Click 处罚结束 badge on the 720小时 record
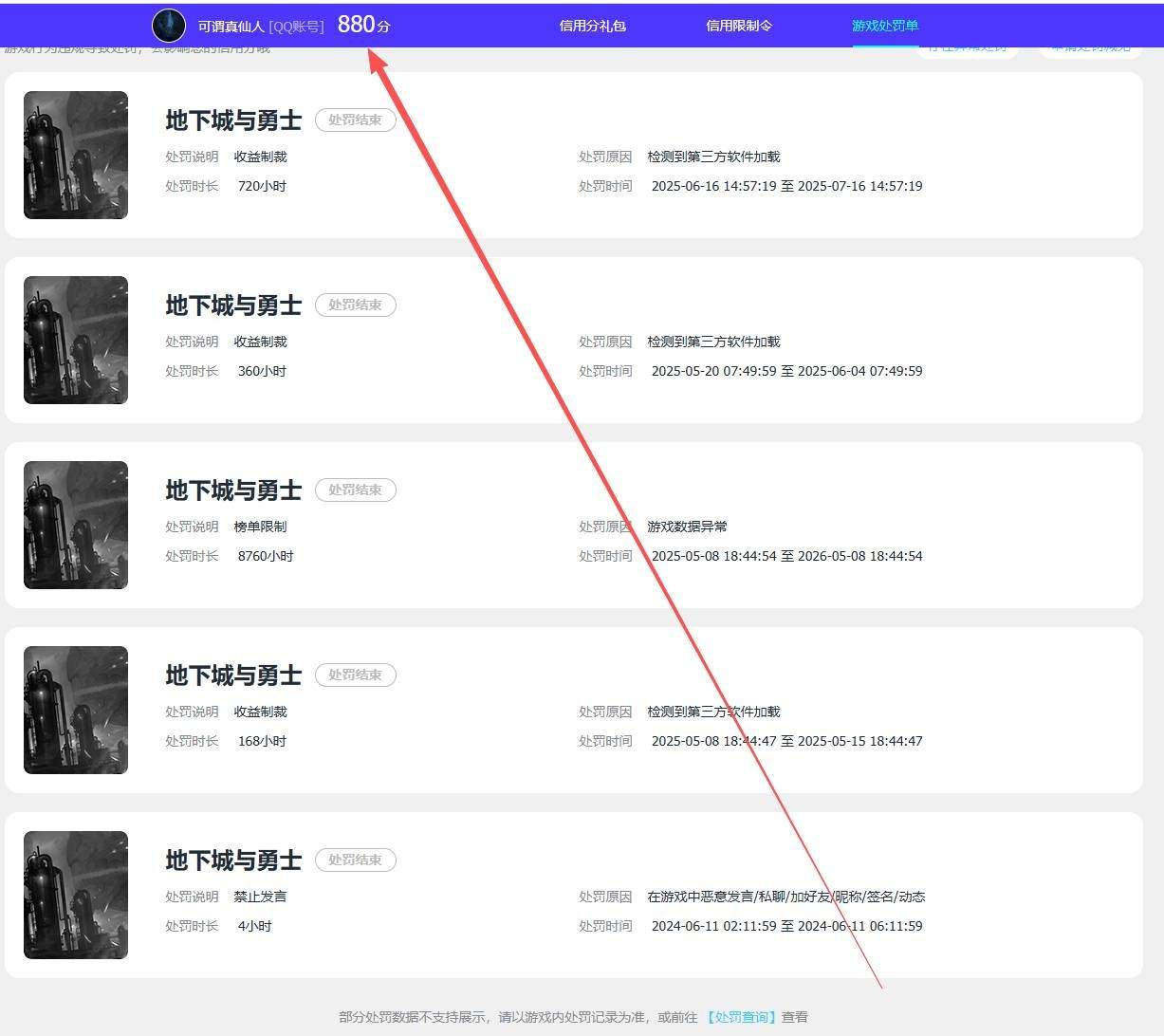The width and height of the screenshot is (1164, 1036). pyautogui.click(x=356, y=120)
